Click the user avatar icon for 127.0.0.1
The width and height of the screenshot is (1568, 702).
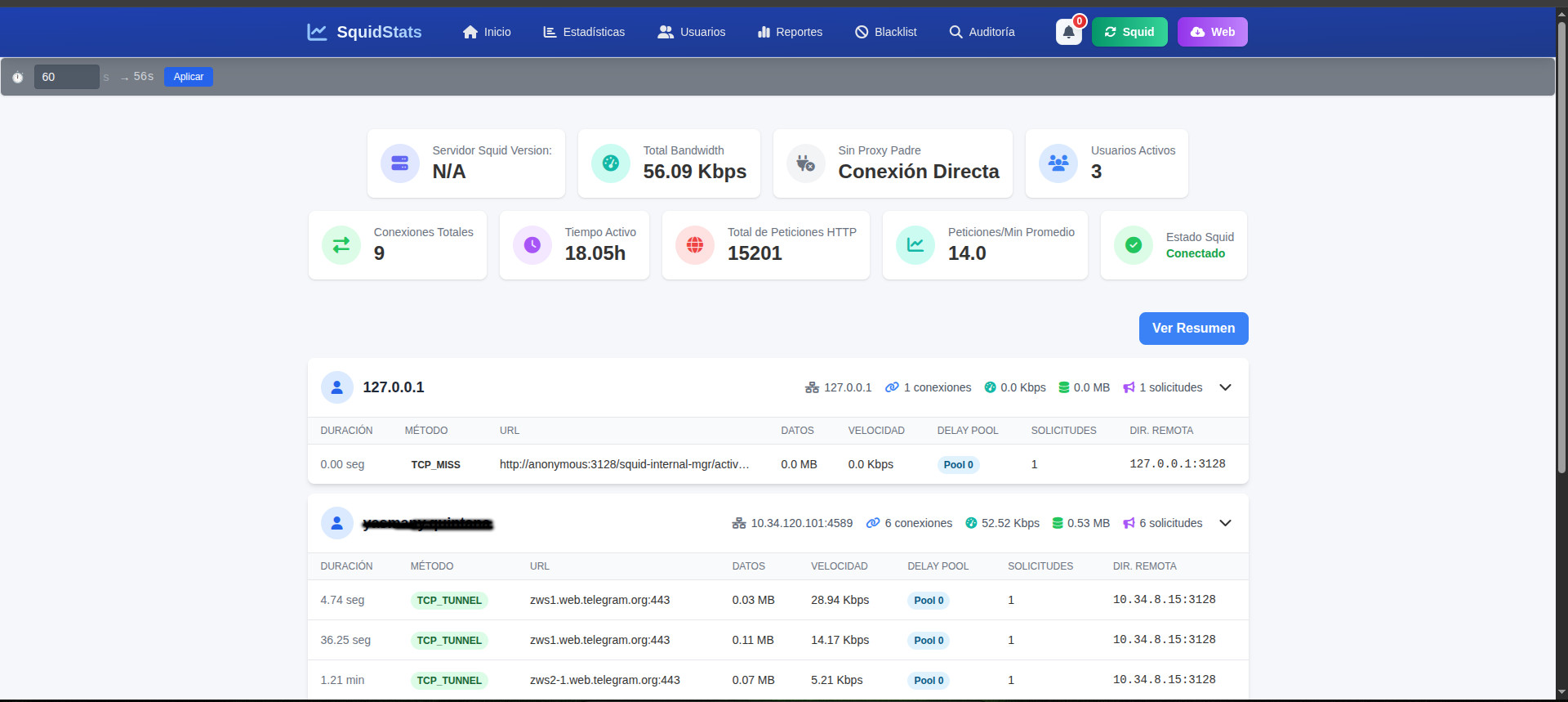(x=337, y=387)
